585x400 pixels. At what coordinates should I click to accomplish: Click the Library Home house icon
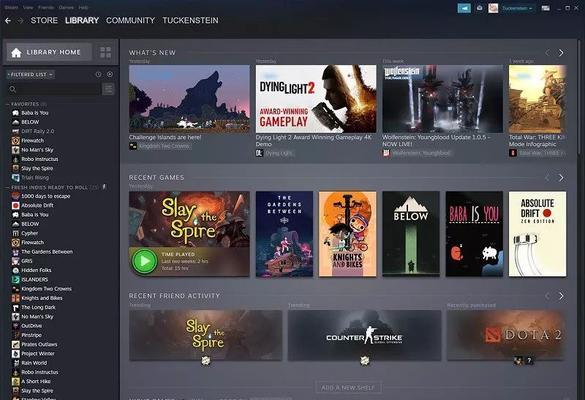click(x=16, y=53)
